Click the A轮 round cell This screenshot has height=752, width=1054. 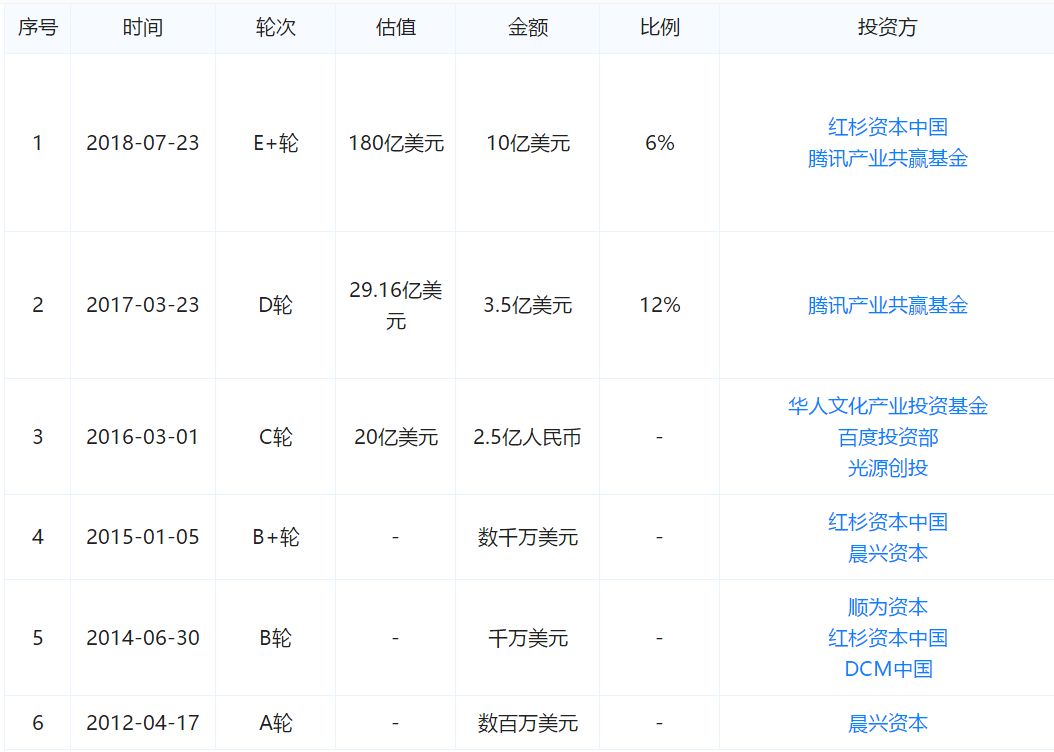(x=276, y=723)
